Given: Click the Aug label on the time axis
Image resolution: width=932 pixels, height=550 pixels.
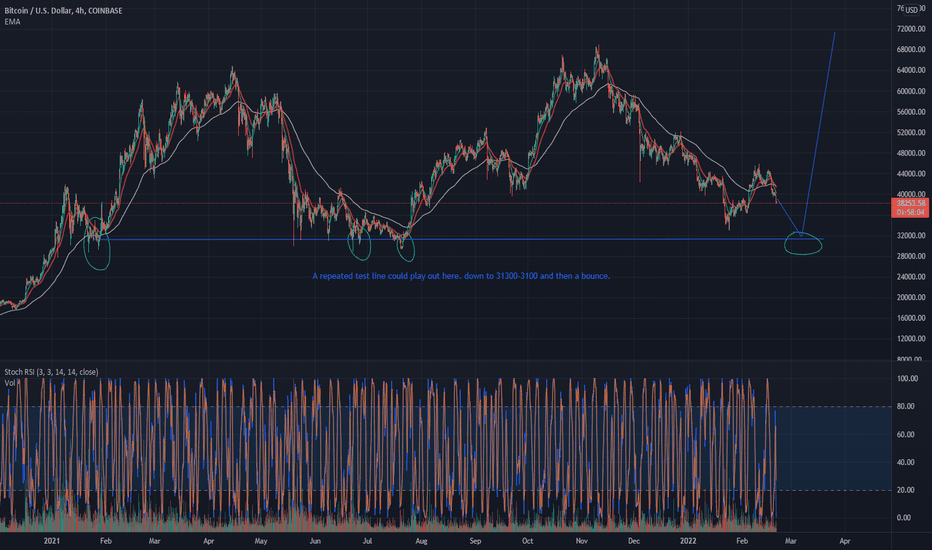Looking at the screenshot, I should [421, 541].
